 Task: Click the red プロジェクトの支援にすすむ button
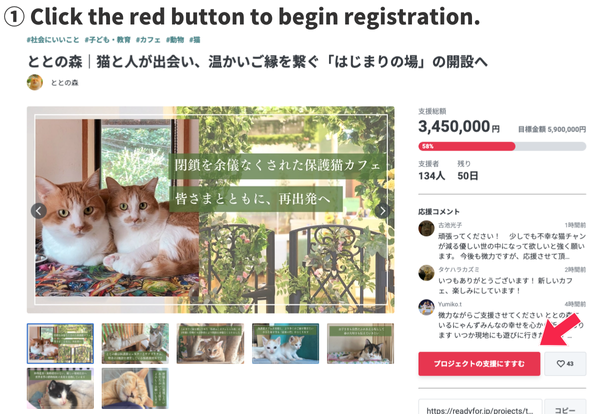(x=479, y=364)
